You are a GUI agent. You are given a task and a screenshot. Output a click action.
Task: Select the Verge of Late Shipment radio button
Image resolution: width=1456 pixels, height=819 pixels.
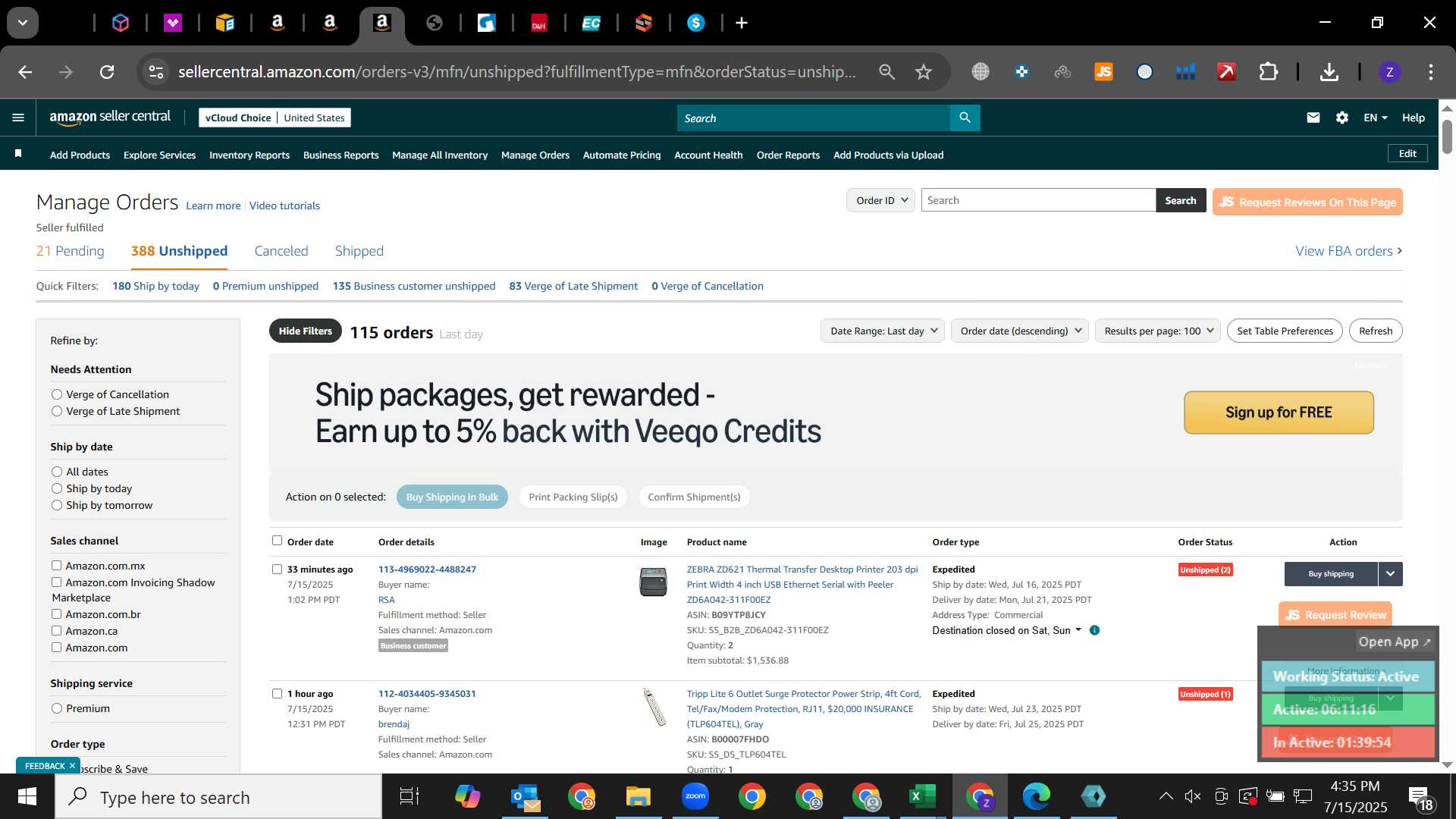click(x=57, y=411)
